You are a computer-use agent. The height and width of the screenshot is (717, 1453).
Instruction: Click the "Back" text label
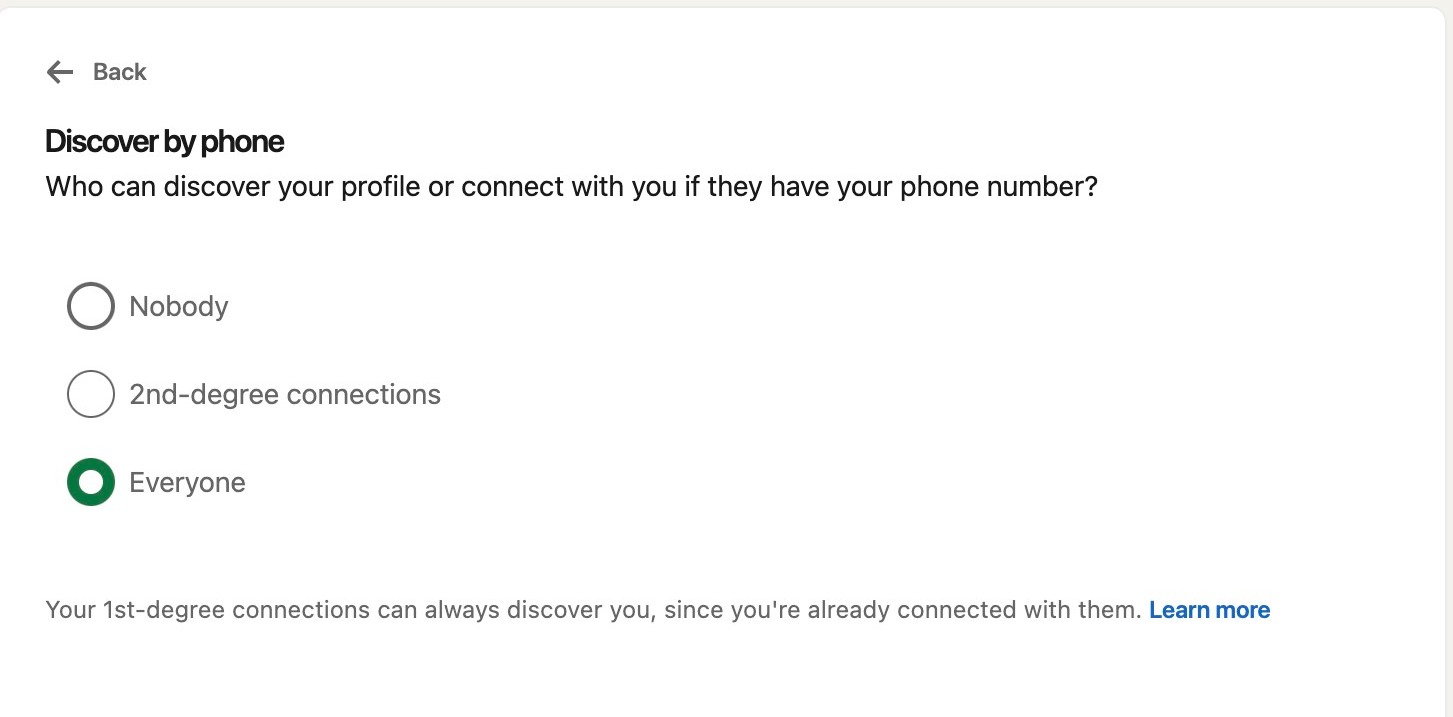tap(119, 72)
